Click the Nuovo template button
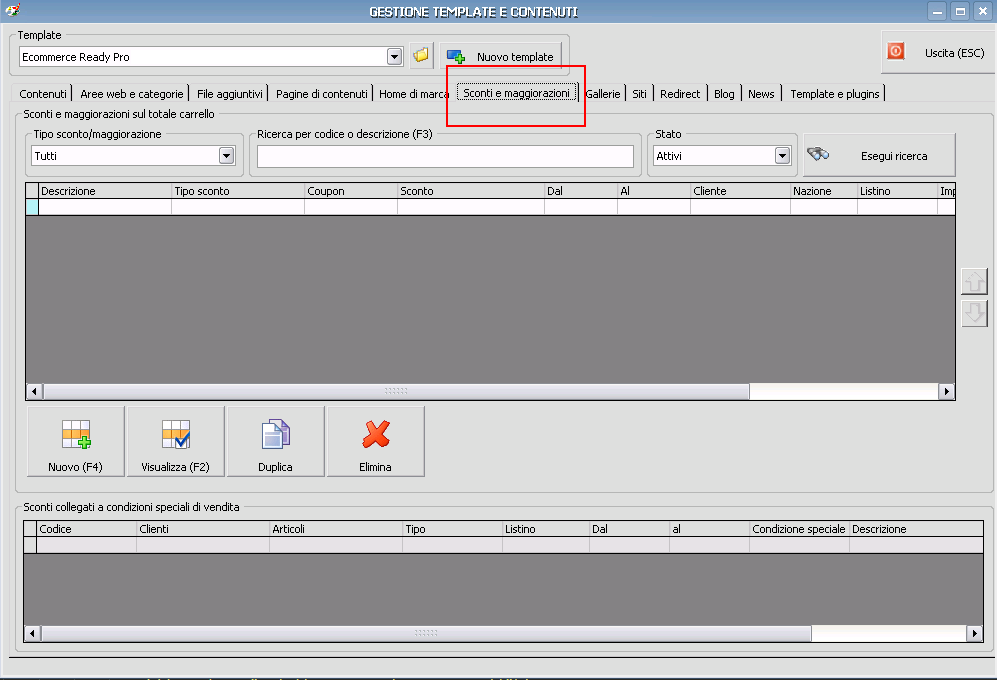This screenshot has width=997, height=680. tap(501, 57)
